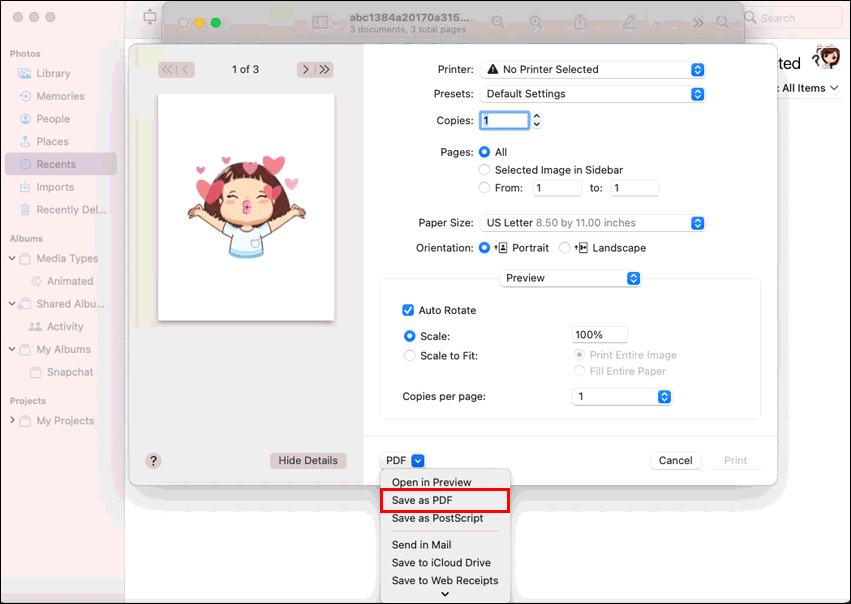Image resolution: width=851 pixels, height=604 pixels.
Task: Select Places in the sidebar
Action: point(52,142)
